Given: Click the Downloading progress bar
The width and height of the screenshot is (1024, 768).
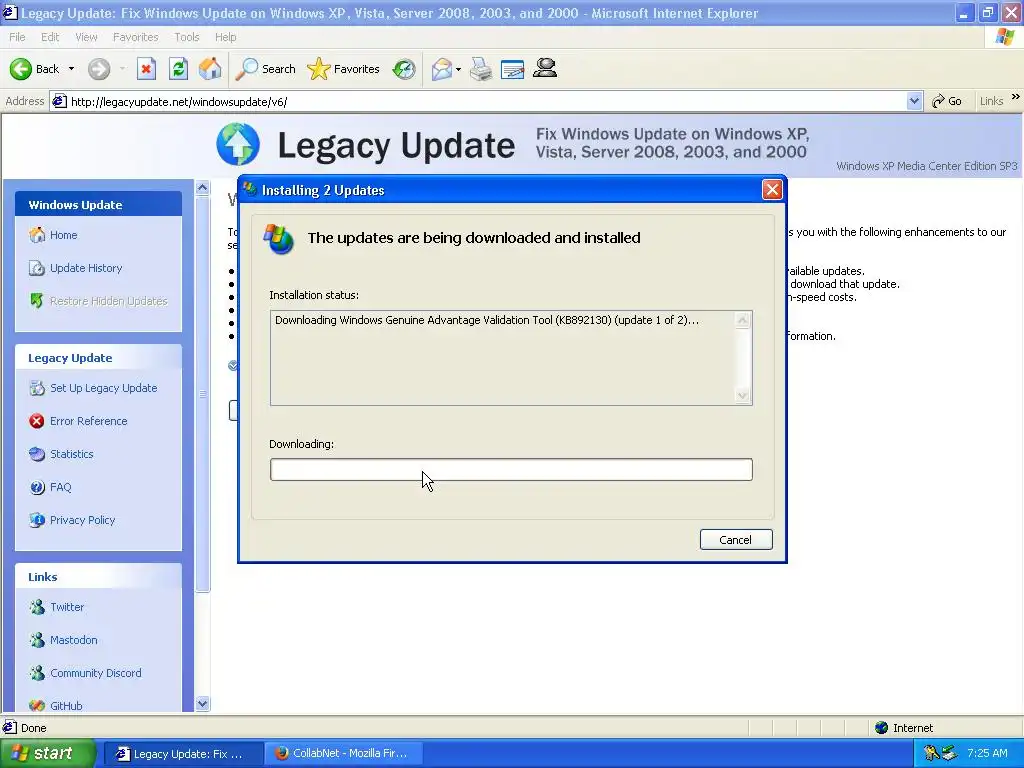Looking at the screenshot, I should [511, 470].
